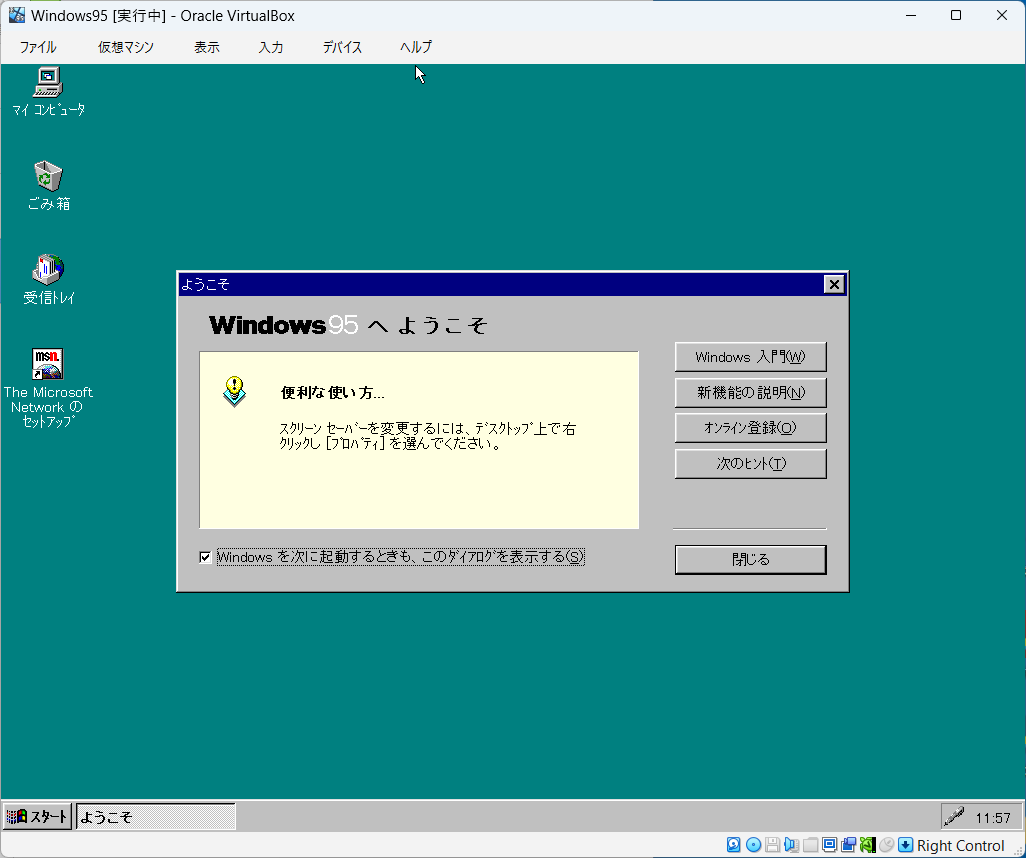Viewport: 1026px width, 858px height.
Task: Click the pen icon in system tray
Action: pos(955,816)
